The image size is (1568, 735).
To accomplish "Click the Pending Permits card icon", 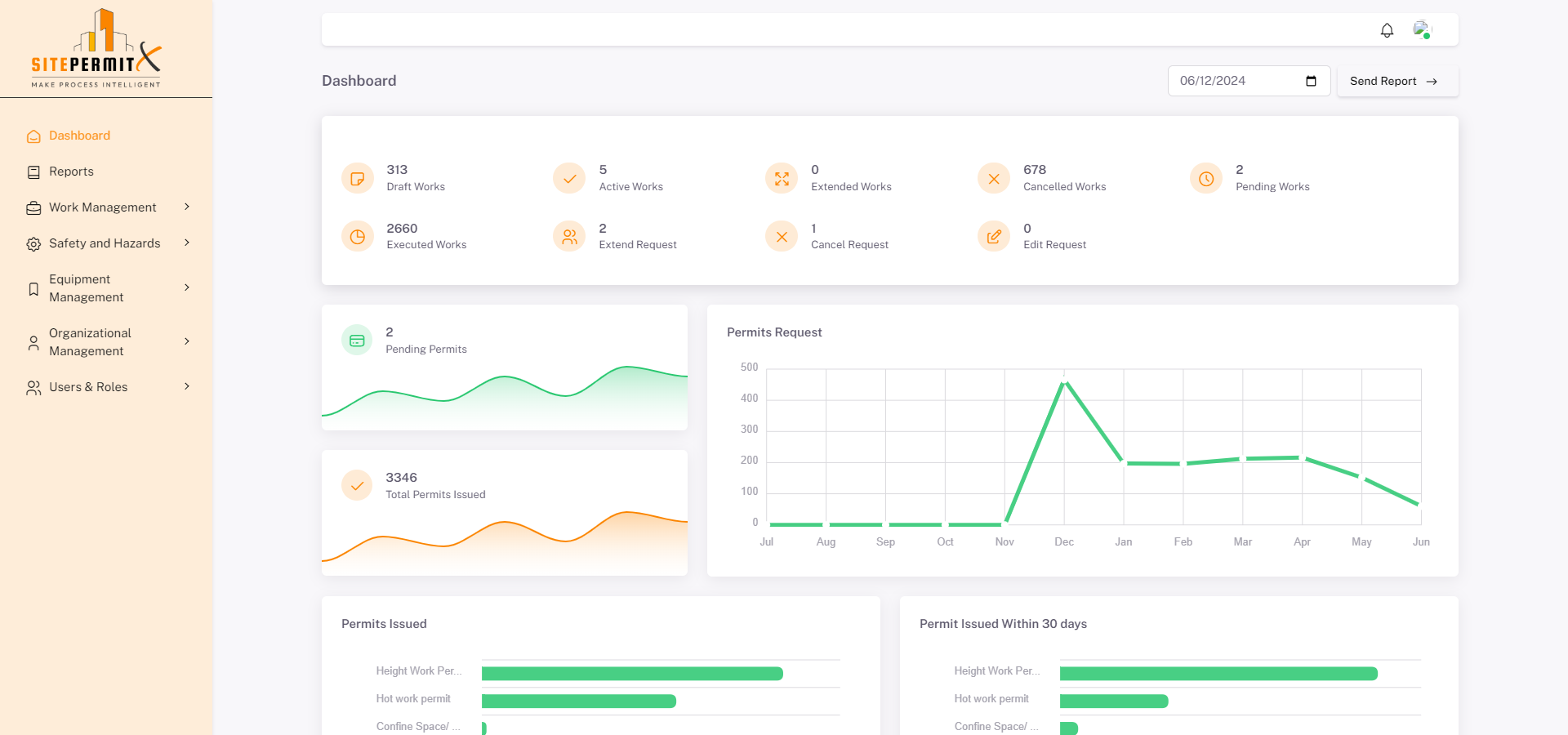I will [357, 341].
